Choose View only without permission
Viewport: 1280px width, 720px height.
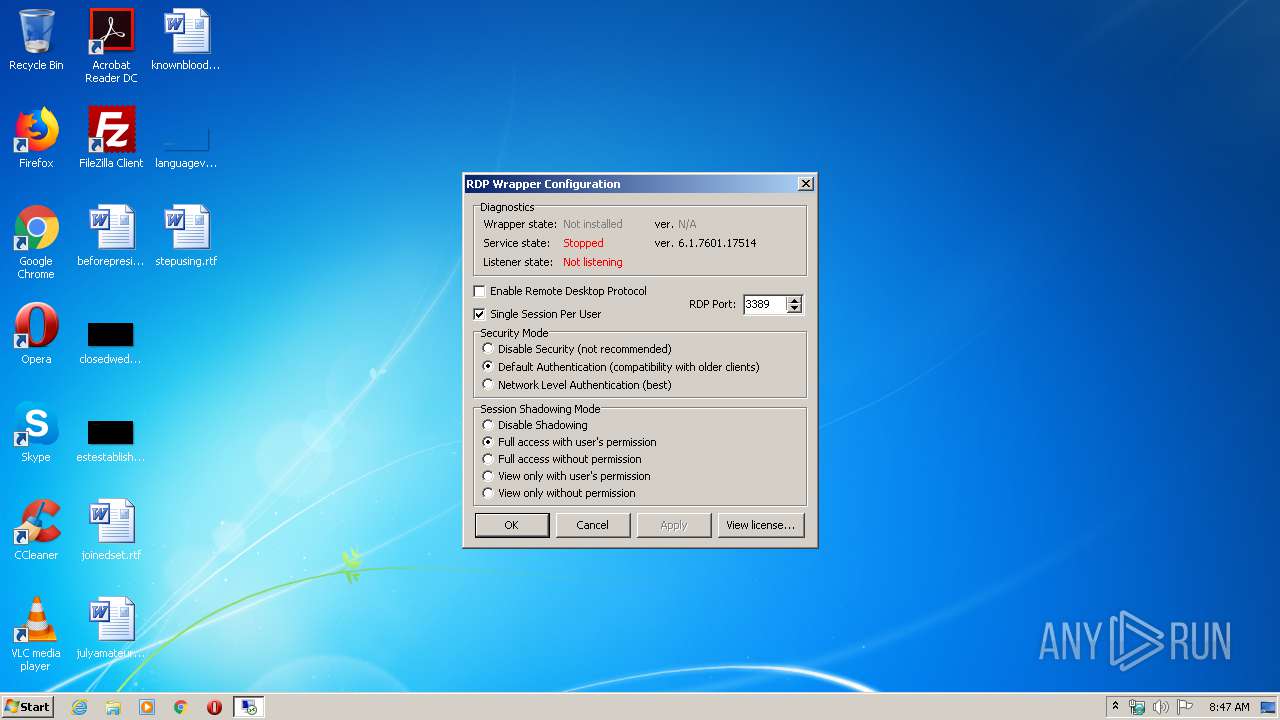point(488,493)
